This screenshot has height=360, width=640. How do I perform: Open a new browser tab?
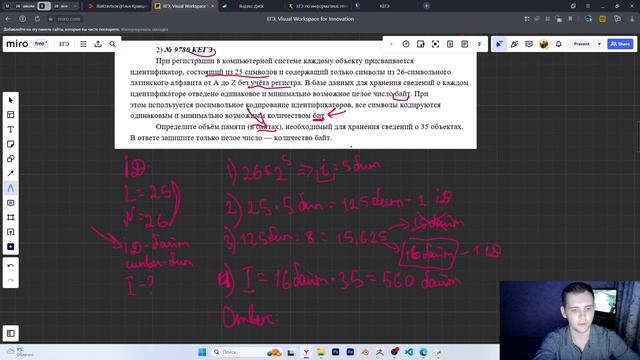click(x=426, y=6)
